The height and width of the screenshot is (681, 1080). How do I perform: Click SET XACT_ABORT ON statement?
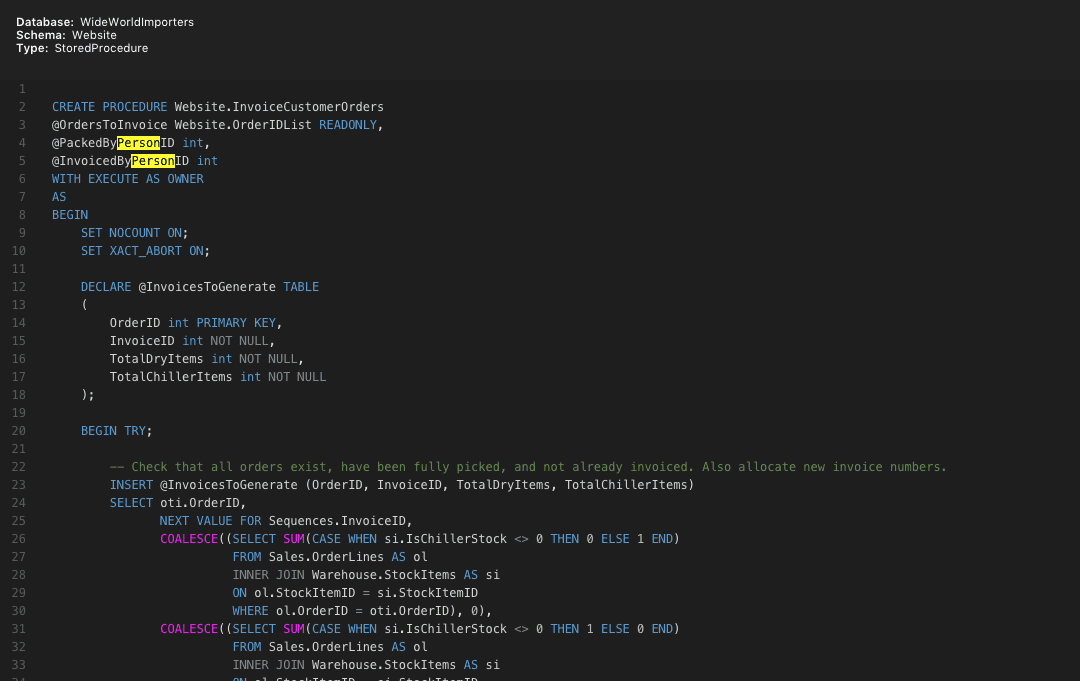point(145,251)
